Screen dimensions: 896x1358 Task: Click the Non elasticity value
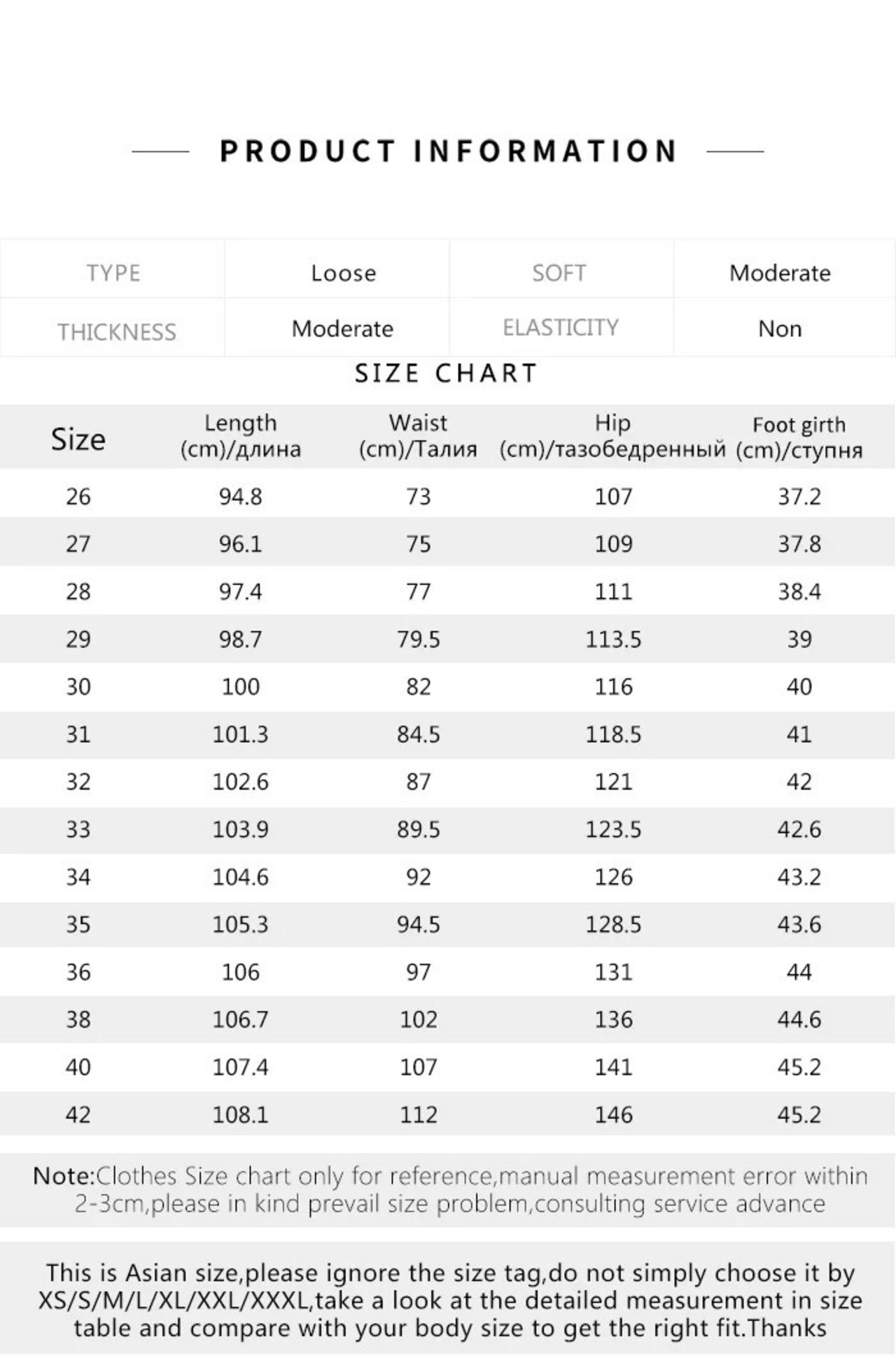[780, 329]
